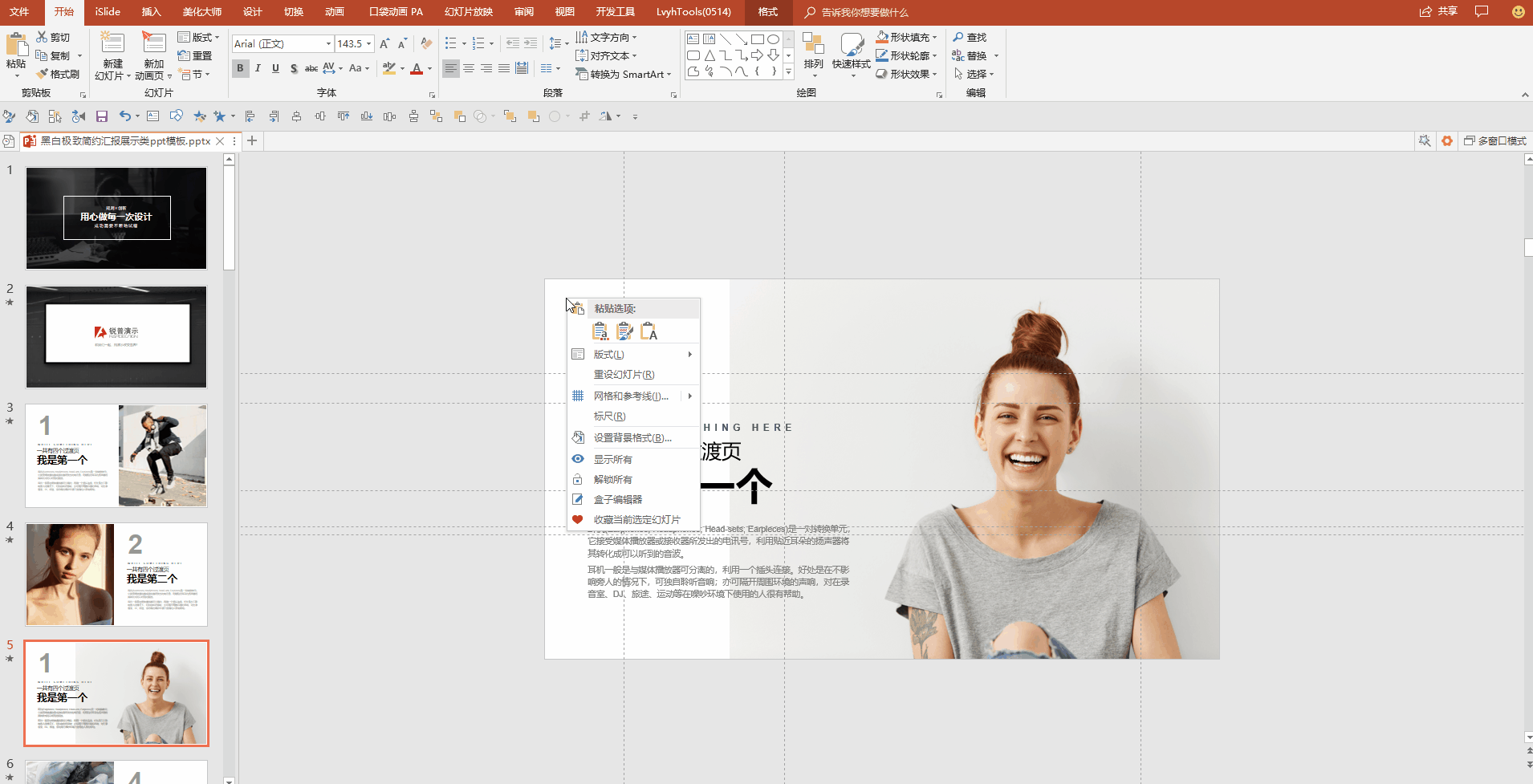Increase font size with the larger A icon
This screenshot has height=784, width=1533.
[384, 43]
